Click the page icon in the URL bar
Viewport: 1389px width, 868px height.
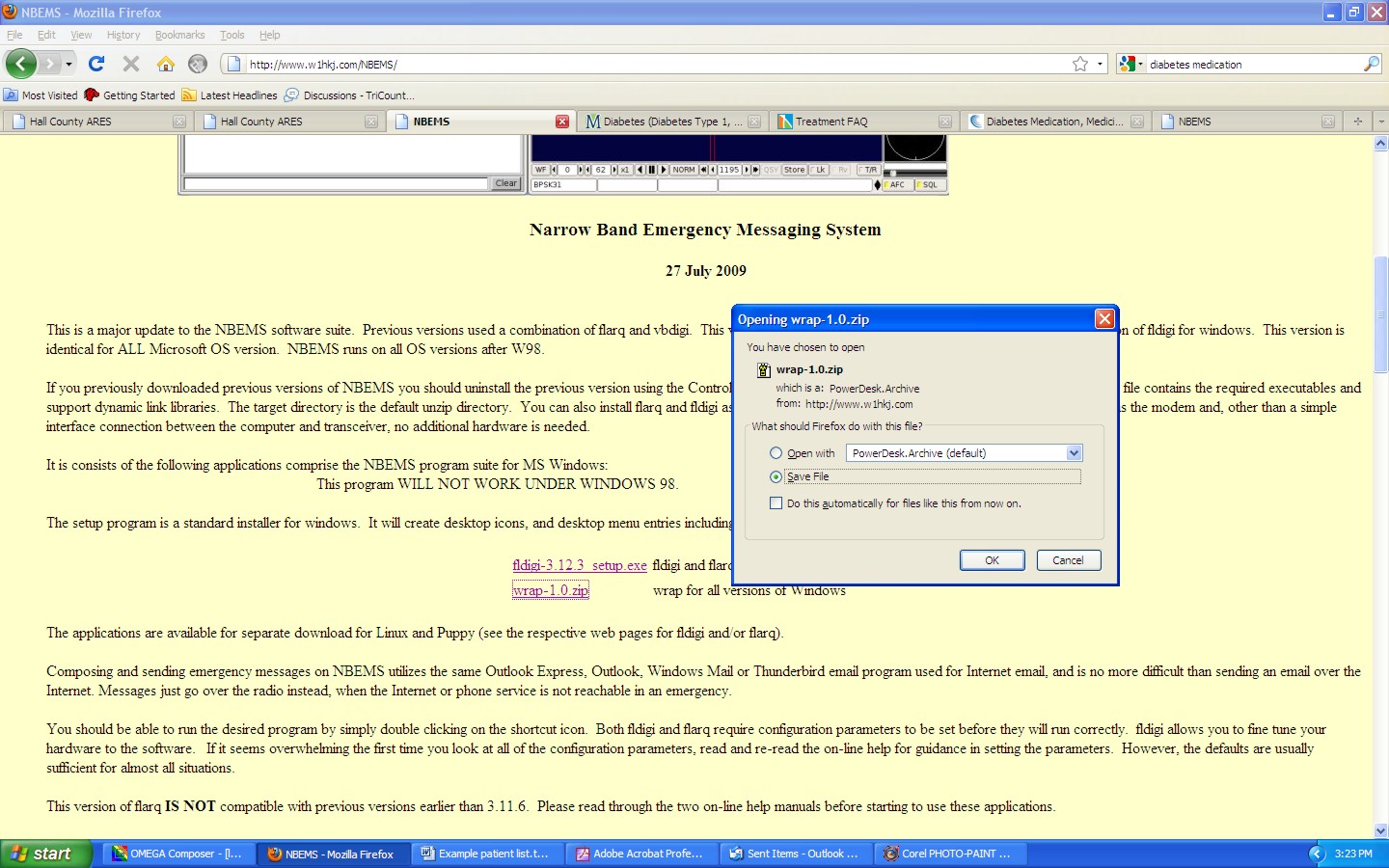point(233,65)
